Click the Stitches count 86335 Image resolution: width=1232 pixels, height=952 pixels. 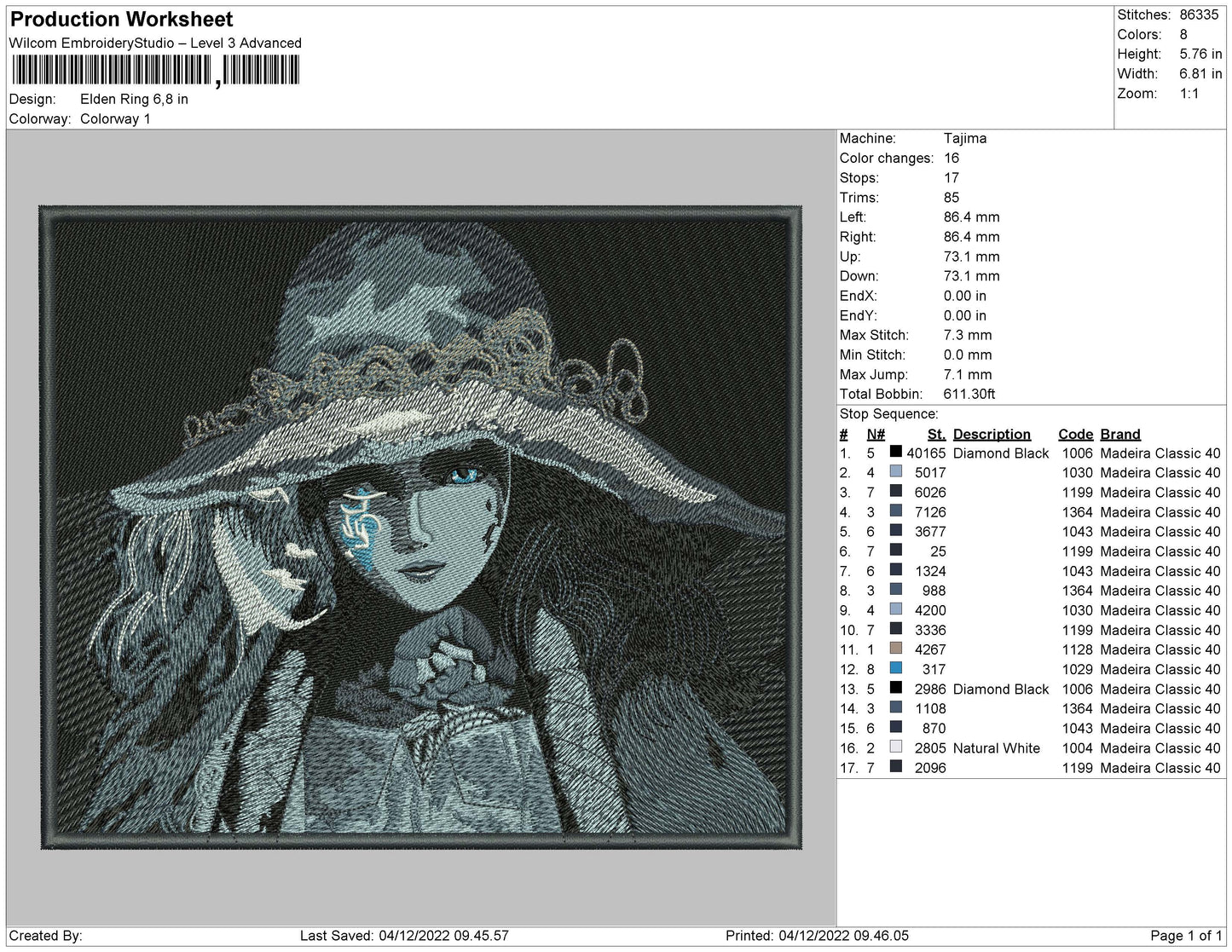1199,14
